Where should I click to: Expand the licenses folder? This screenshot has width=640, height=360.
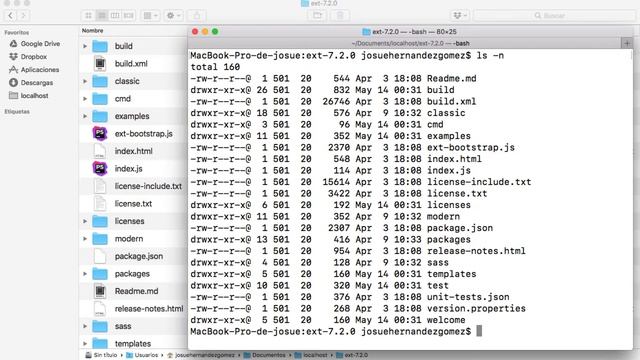85,221
